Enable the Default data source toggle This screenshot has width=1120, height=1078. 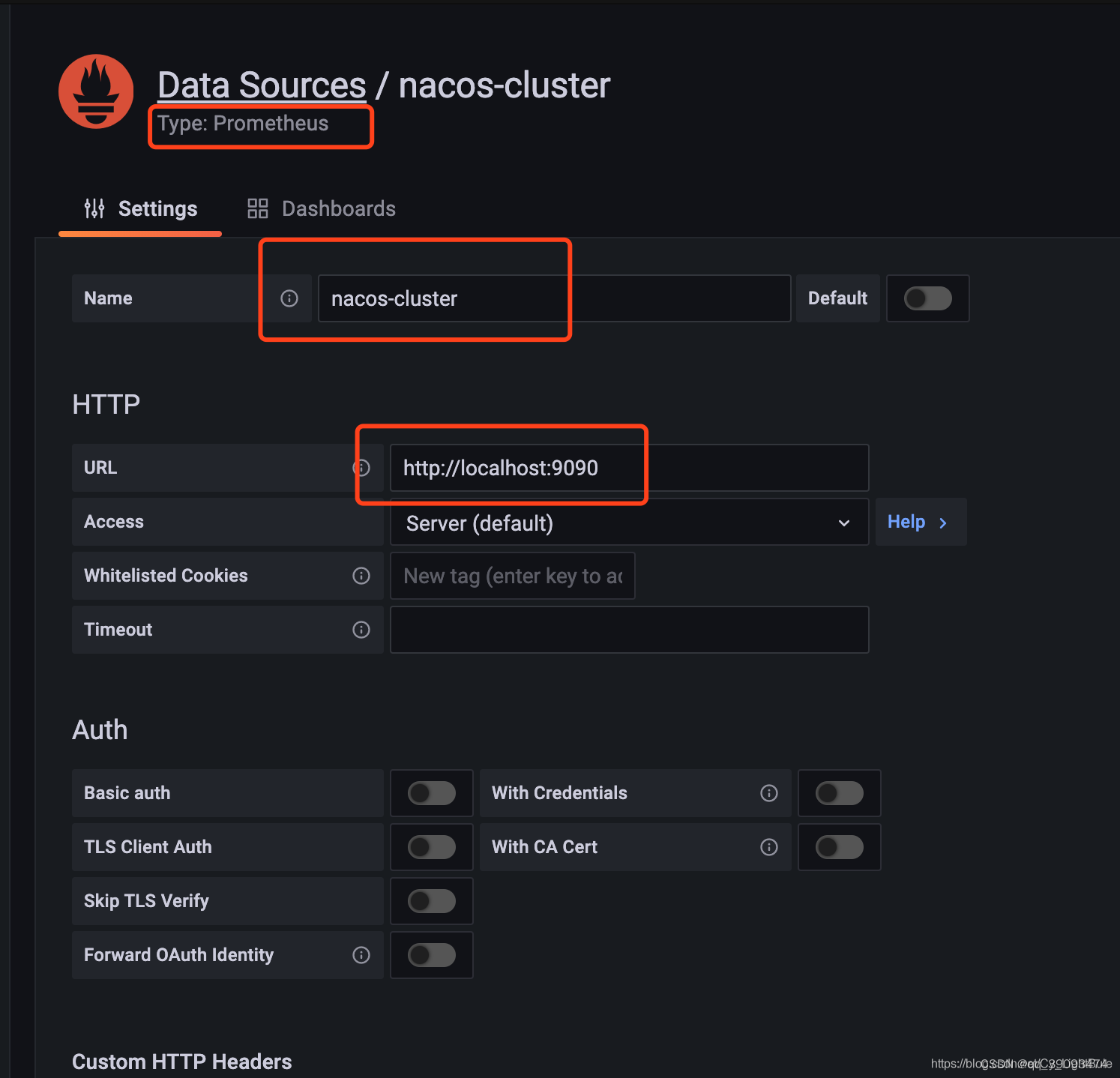tap(927, 298)
